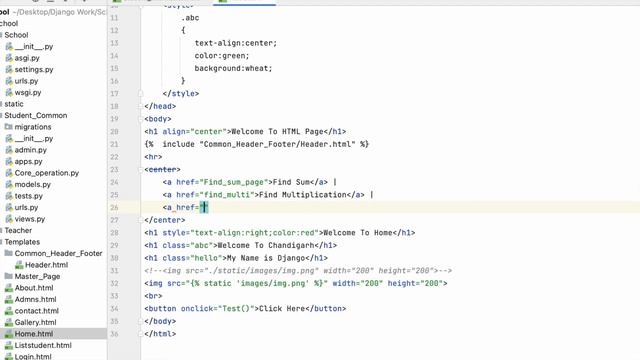Toggle fold marker at closing html tag line 36
The width and height of the screenshot is (640, 360).
(141, 334)
